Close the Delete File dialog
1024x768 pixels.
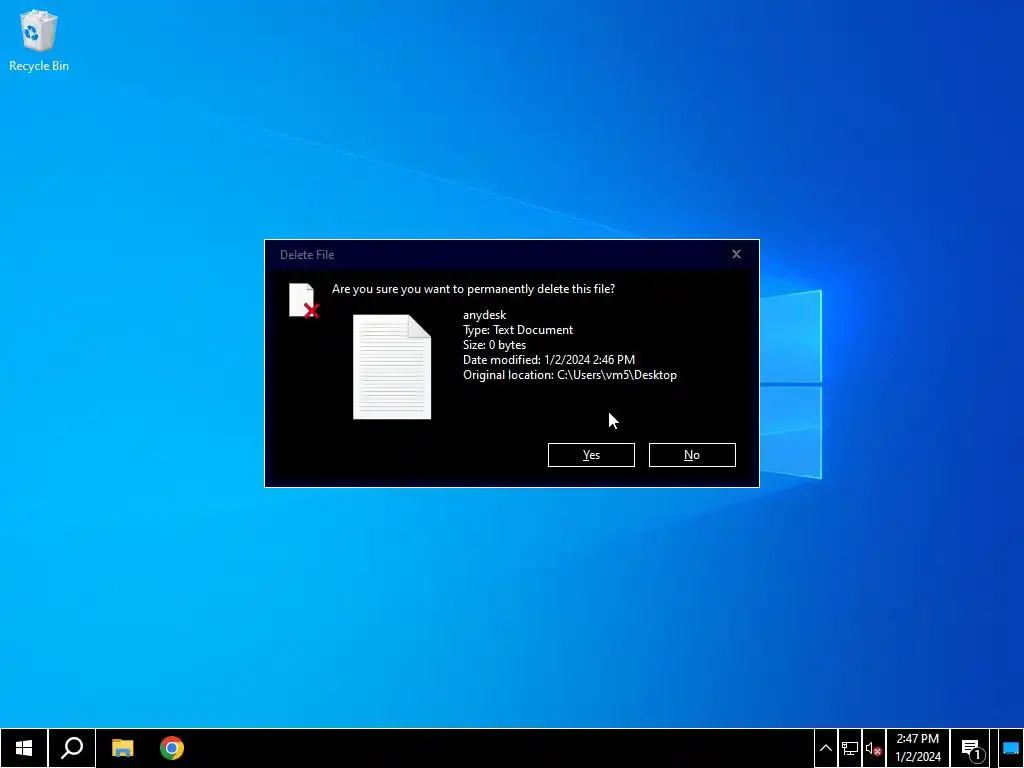[736, 254]
